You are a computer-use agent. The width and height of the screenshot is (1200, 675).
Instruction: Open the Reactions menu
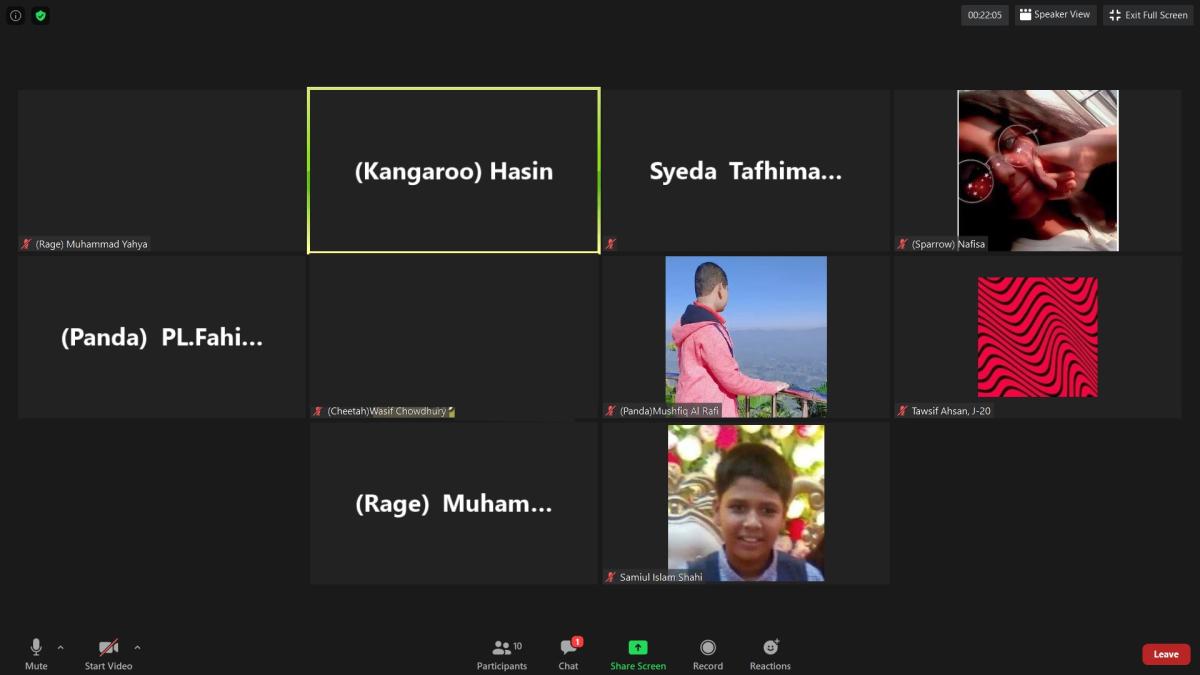pos(770,654)
